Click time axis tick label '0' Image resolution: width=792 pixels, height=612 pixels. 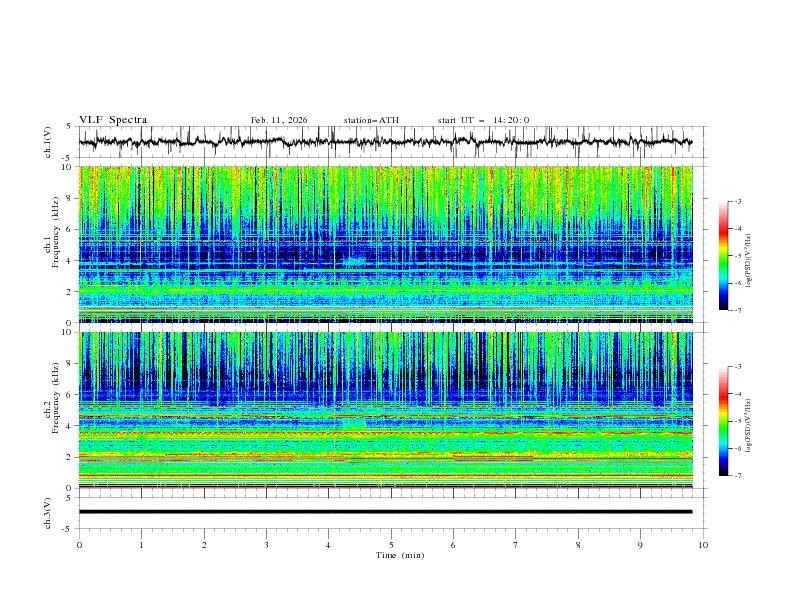pyautogui.click(x=79, y=545)
